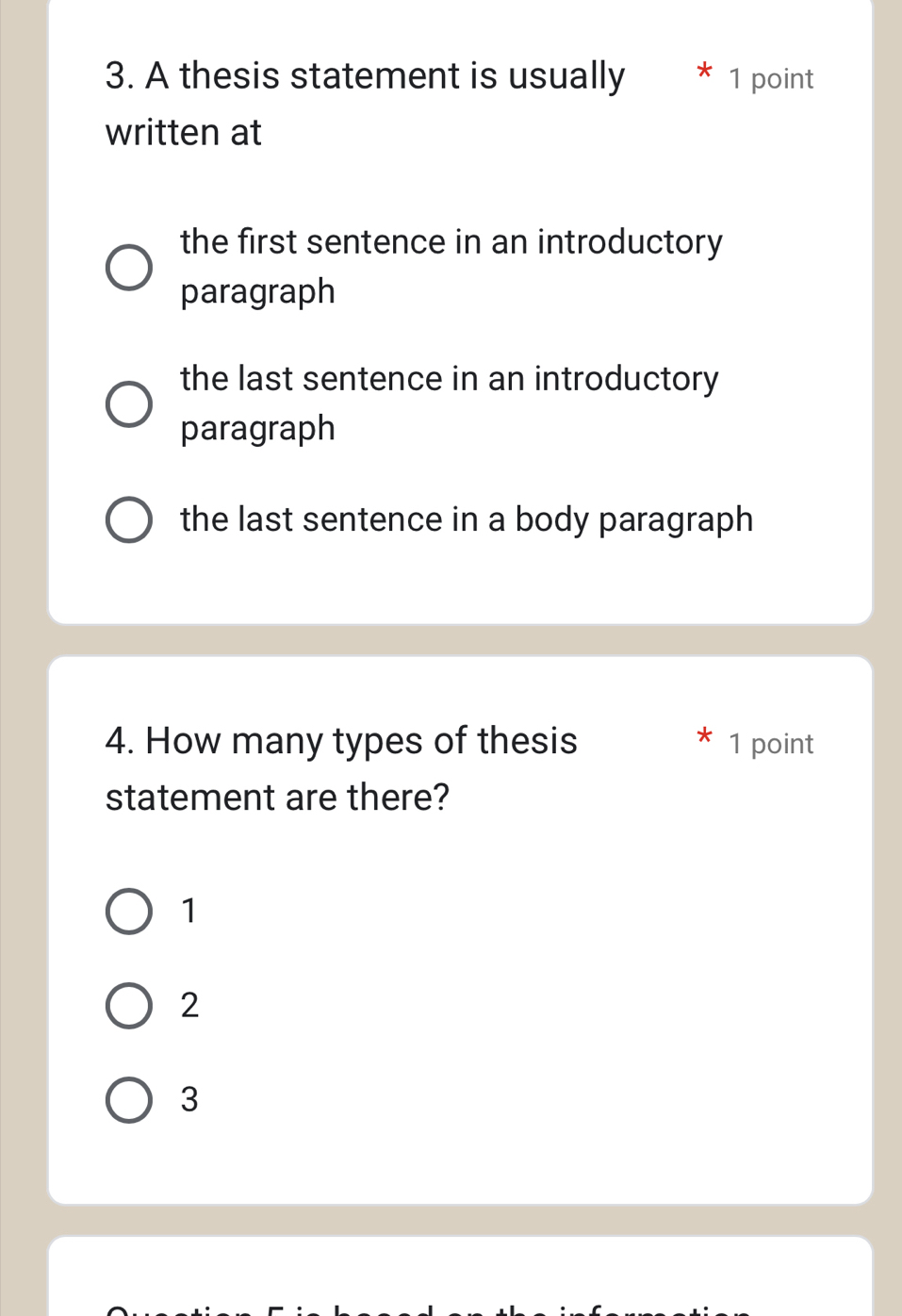Choose radio circle for answer 2 in question 4
Viewport: 902px width, 1316px height.
coord(128,1006)
